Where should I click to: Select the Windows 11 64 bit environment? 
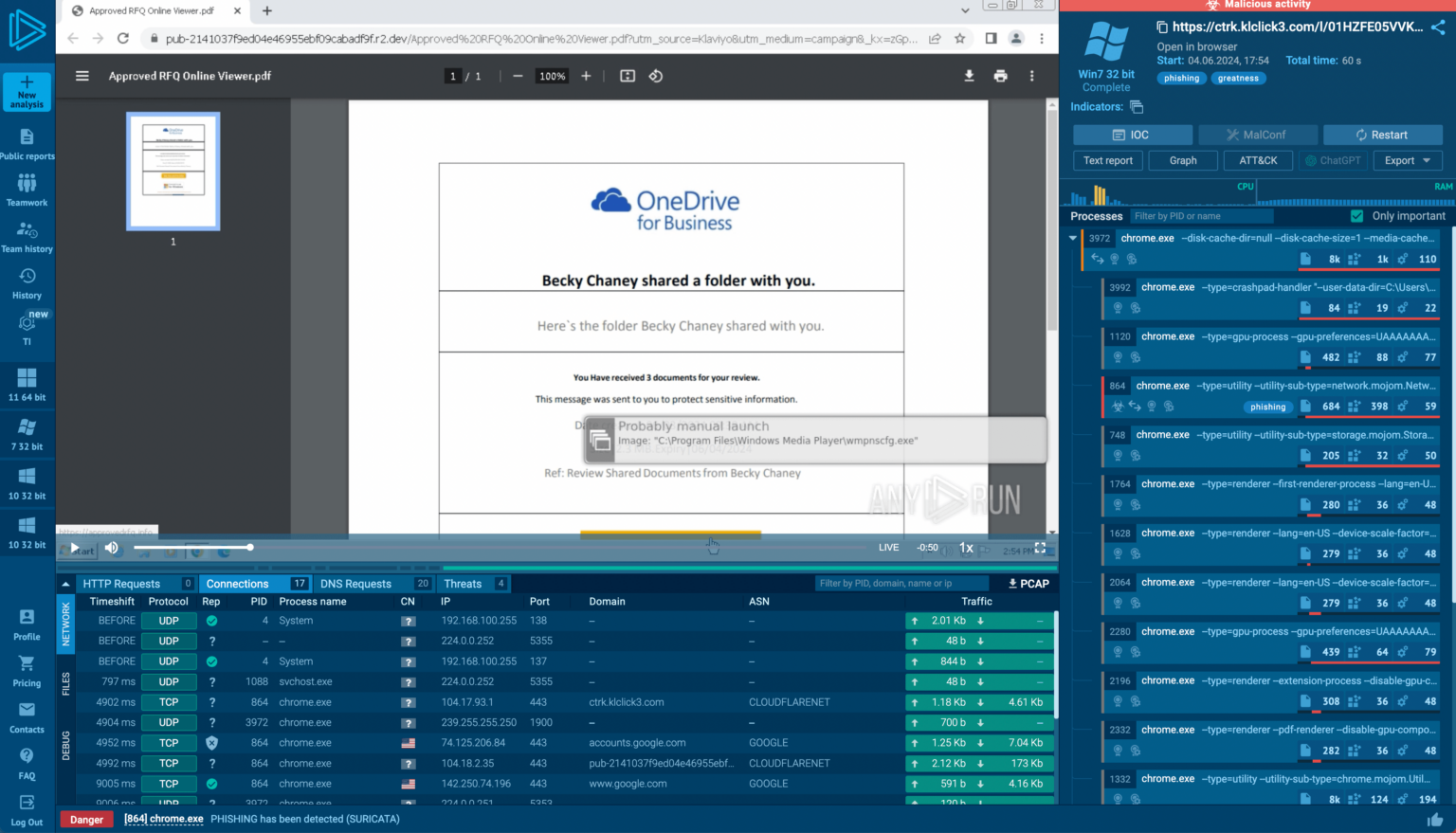[x=27, y=384]
